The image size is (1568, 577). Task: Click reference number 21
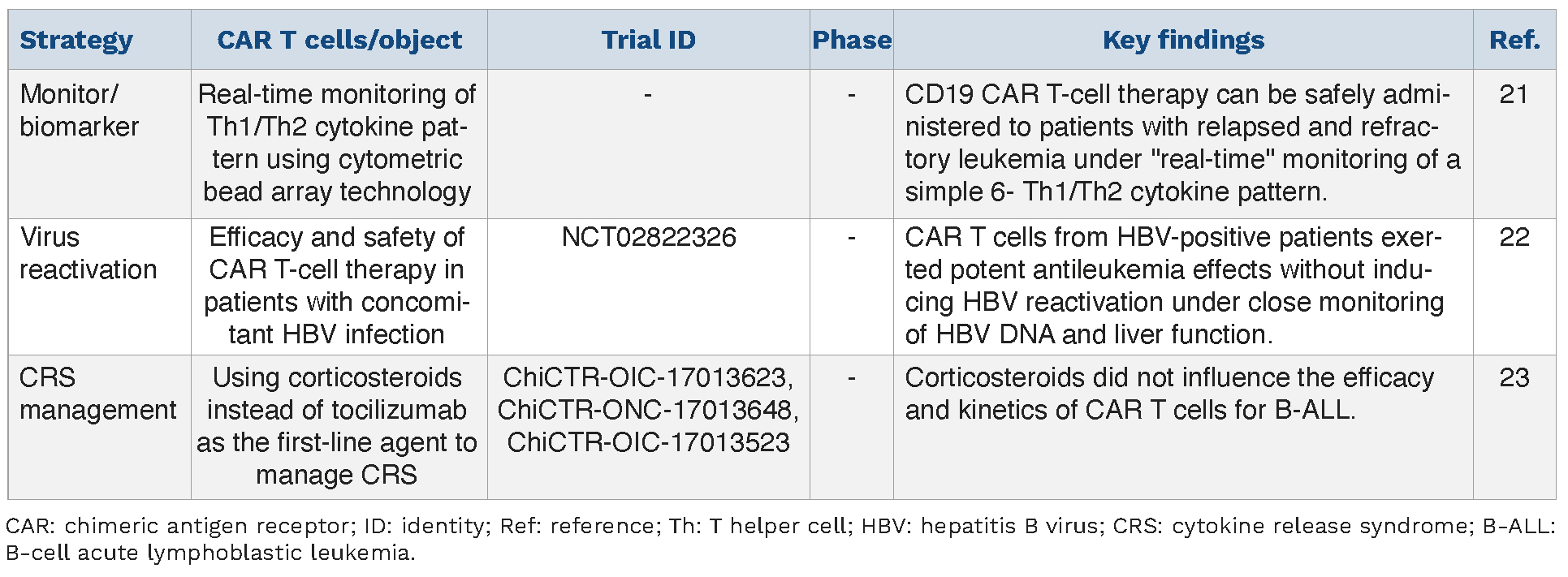pos(1514,94)
